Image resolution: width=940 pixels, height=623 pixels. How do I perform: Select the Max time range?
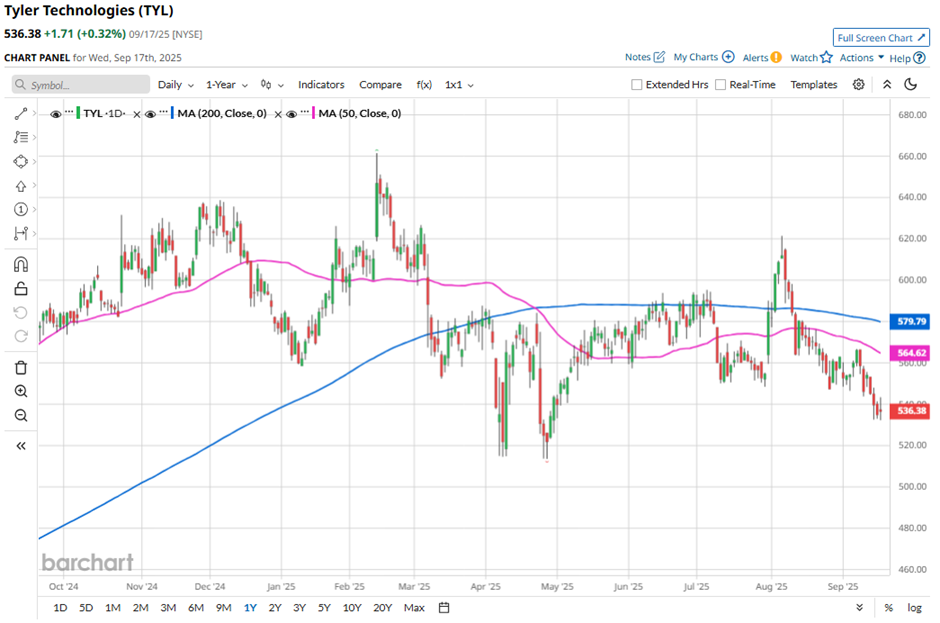coord(414,607)
